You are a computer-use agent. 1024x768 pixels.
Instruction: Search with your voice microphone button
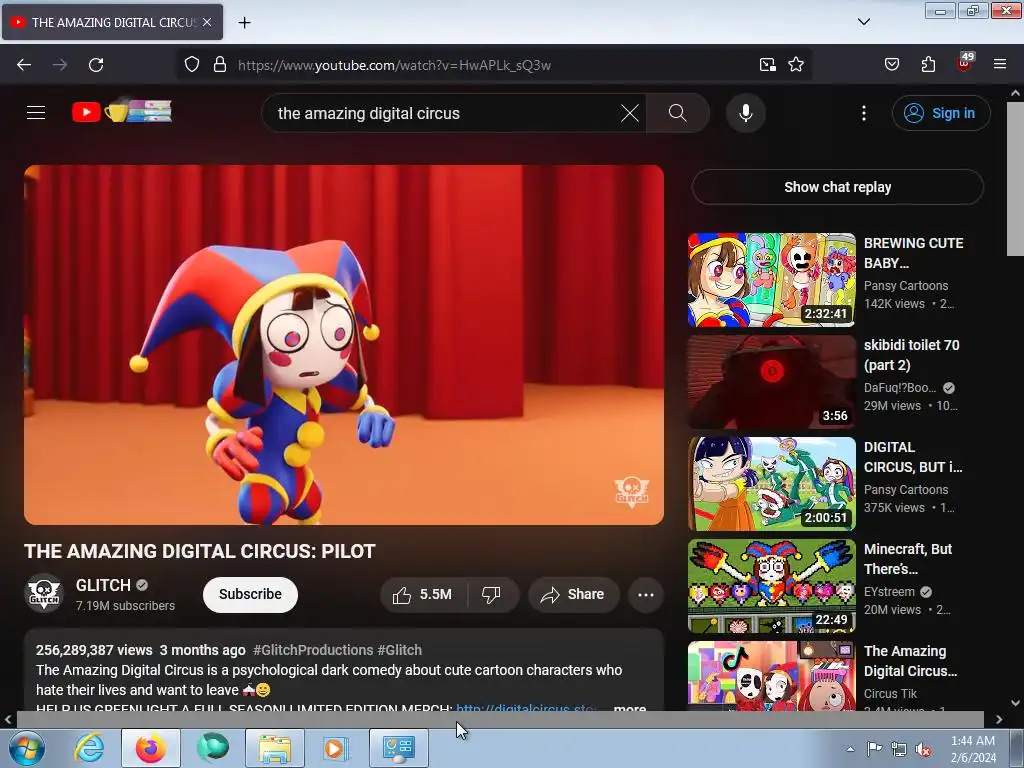tap(746, 113)
